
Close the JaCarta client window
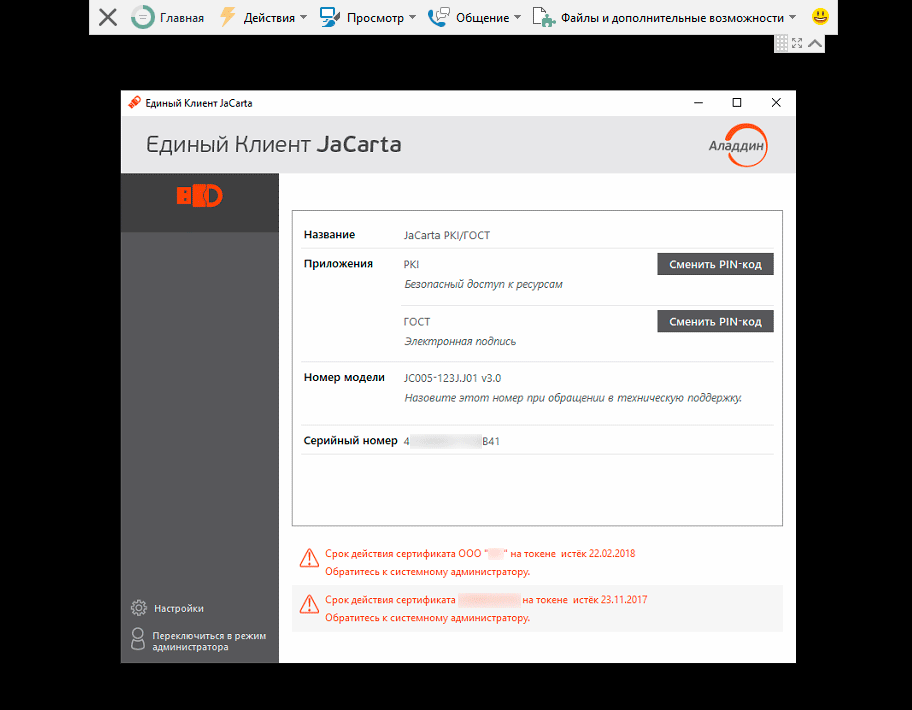(776, 103)
